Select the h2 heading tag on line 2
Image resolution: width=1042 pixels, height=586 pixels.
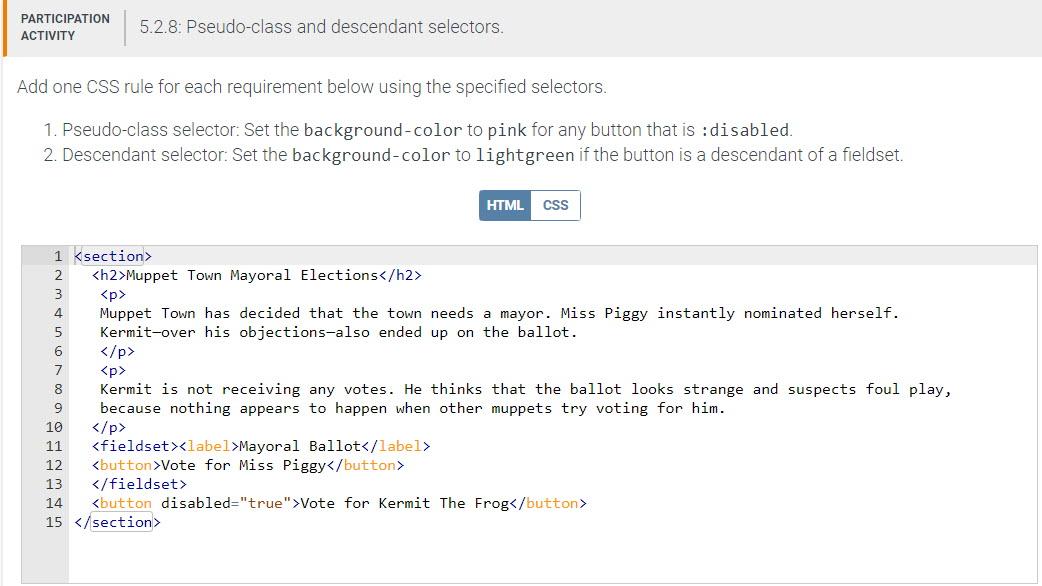coord(108,275)
